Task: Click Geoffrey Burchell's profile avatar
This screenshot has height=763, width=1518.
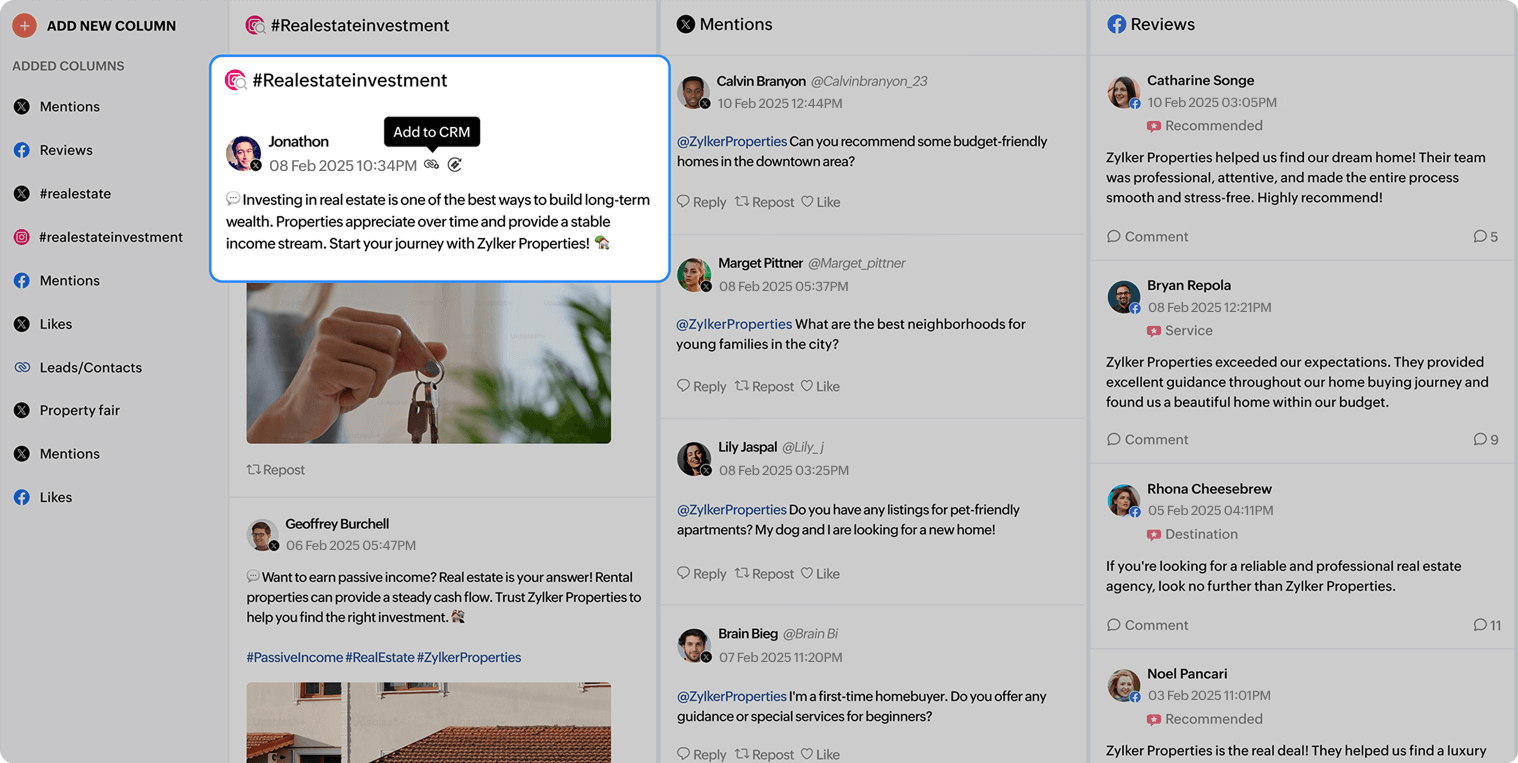Action: pos(262,534)
